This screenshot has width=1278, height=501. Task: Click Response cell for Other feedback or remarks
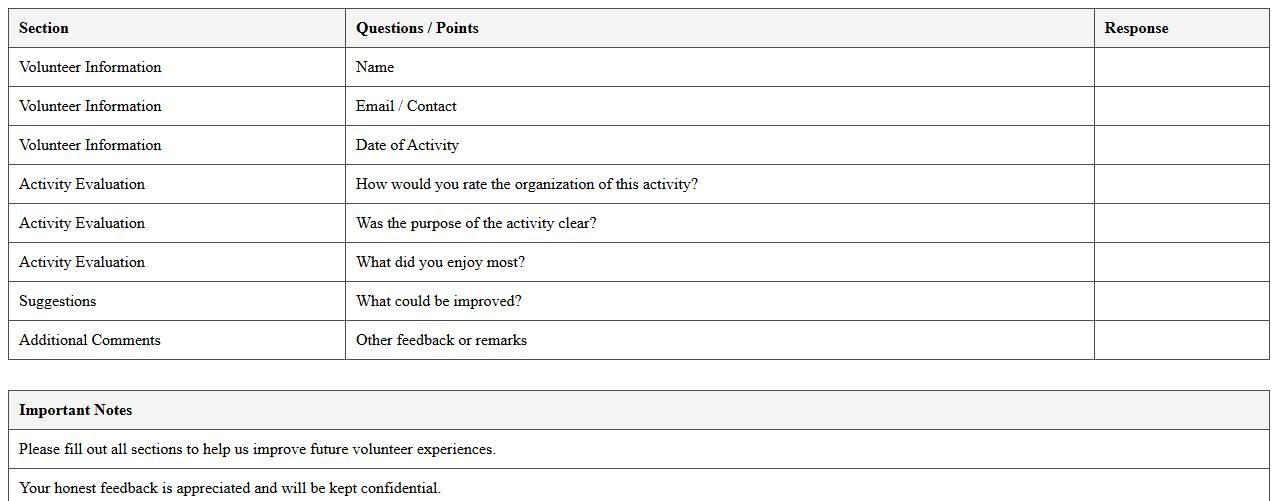pos(1181,340)
